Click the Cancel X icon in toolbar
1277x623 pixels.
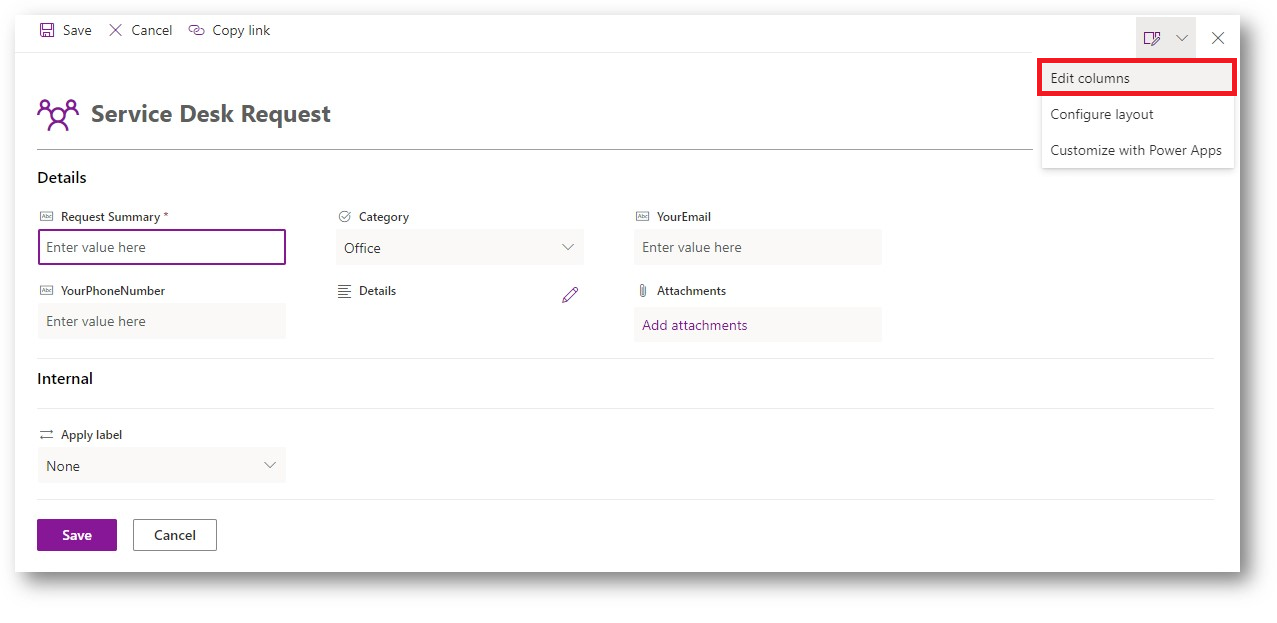click(x=116, y=31)
